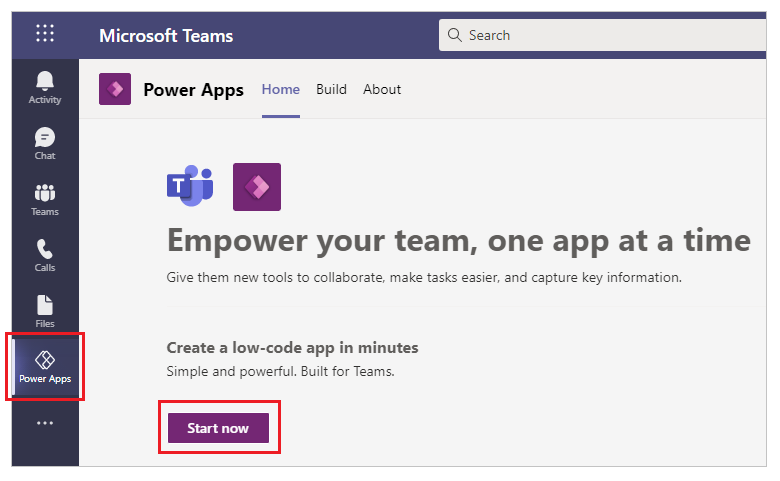This screenshot has width=780, height=481.
Task: Click the Power Apps header title
Action: pos(194,90)
